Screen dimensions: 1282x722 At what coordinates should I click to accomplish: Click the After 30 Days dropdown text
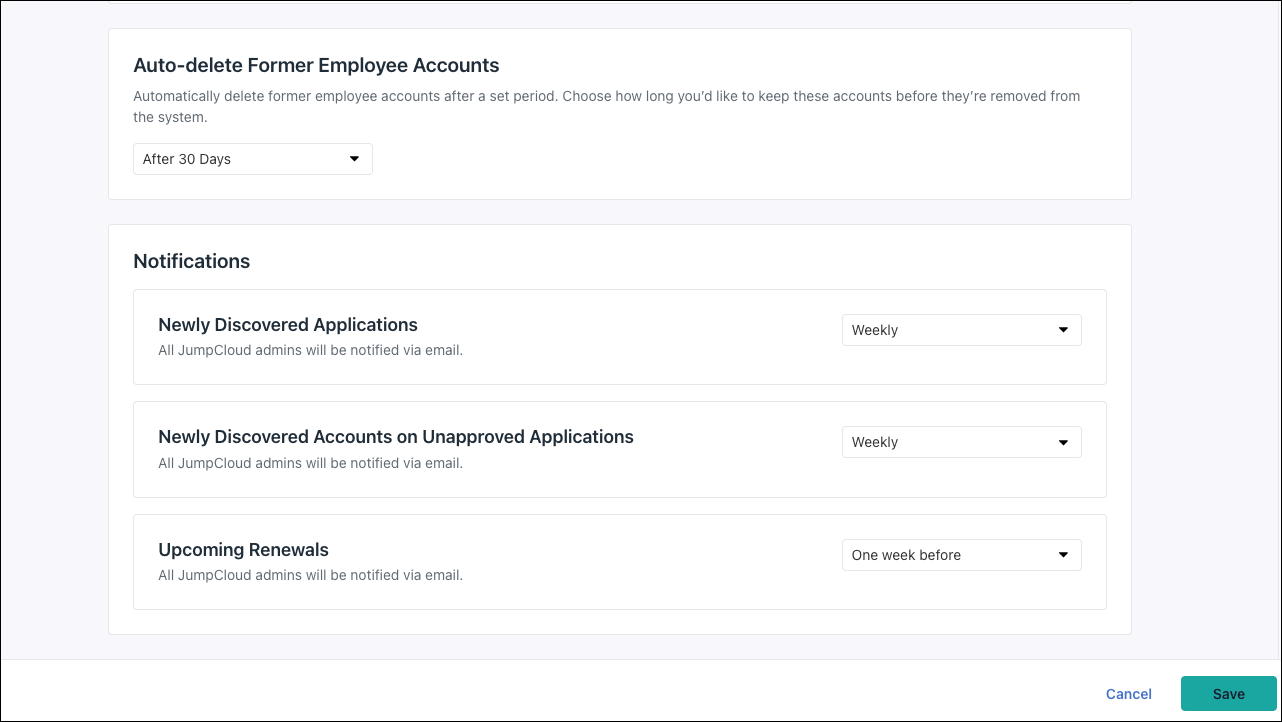pyautogui.click(x=187, y=158)
